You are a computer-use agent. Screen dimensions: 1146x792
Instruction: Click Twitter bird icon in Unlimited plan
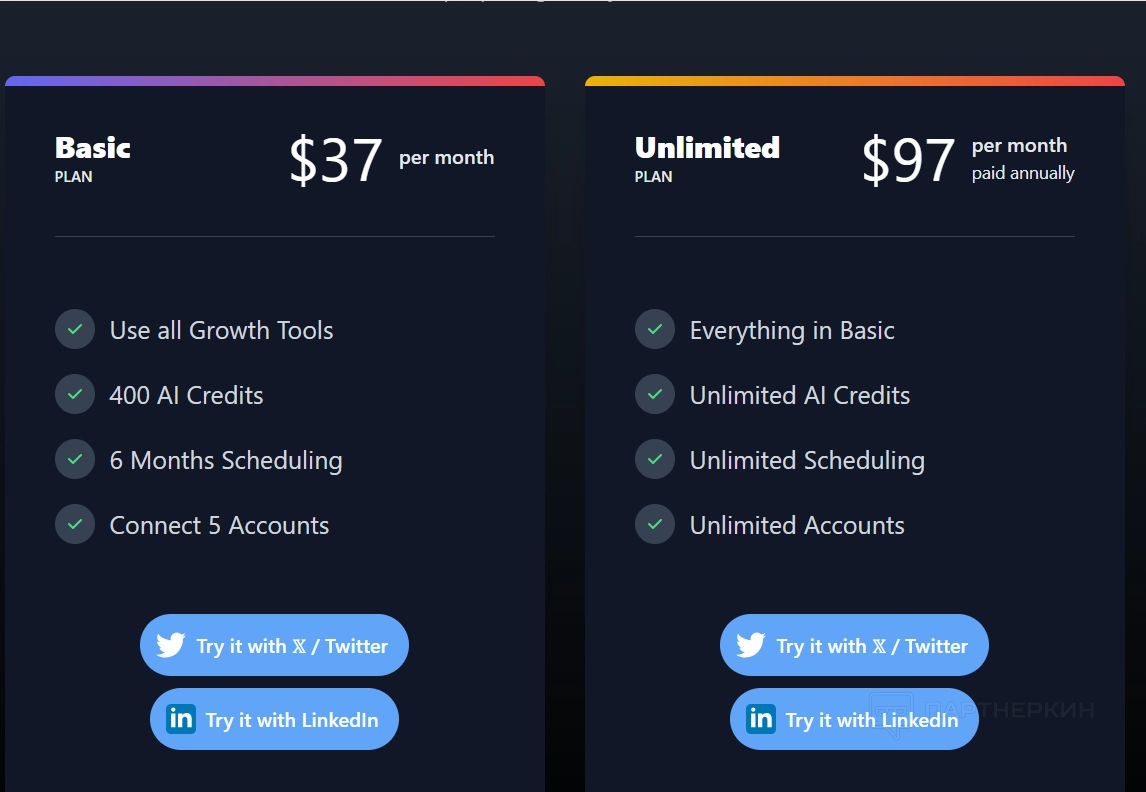click(751, 645)
